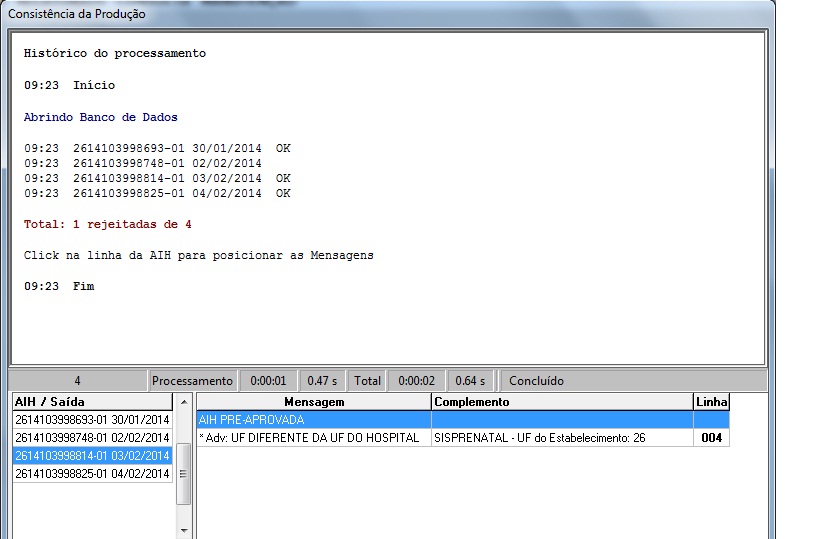Click the Mensagem column header
Screen dimensions: 819x539
pos(314,401)
